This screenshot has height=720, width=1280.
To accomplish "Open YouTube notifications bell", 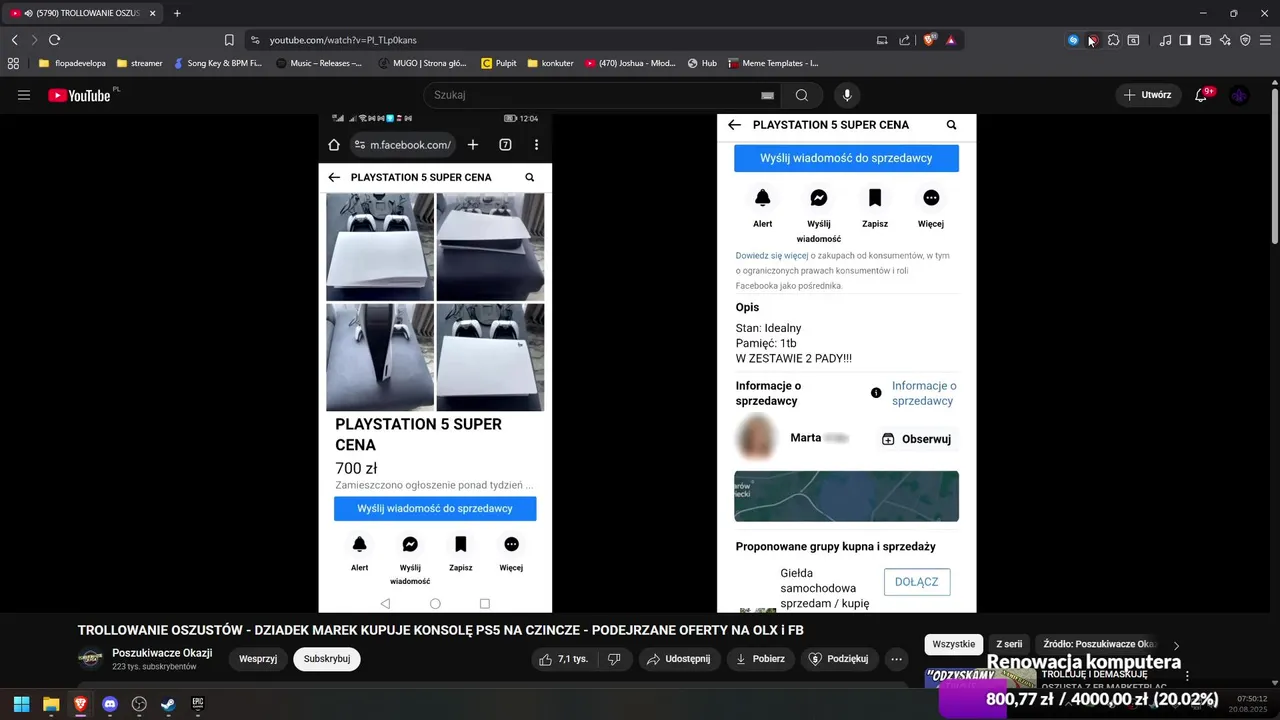I will 1201,95.
